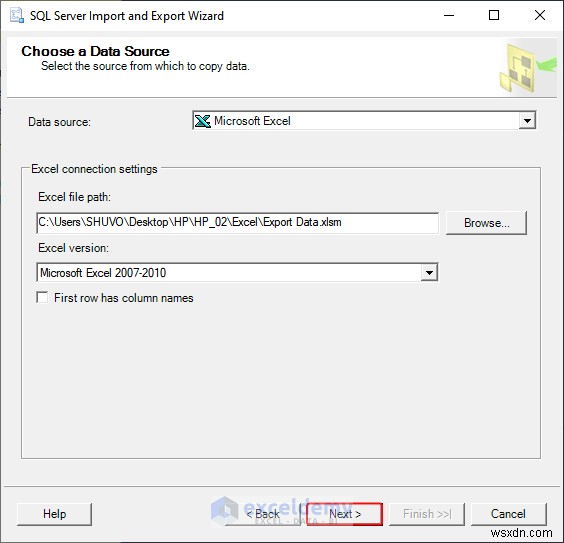The width and height of the screenshot is (564, 543).
Task: Click the 'Choose a Data Source' heading
Action: 95,51
